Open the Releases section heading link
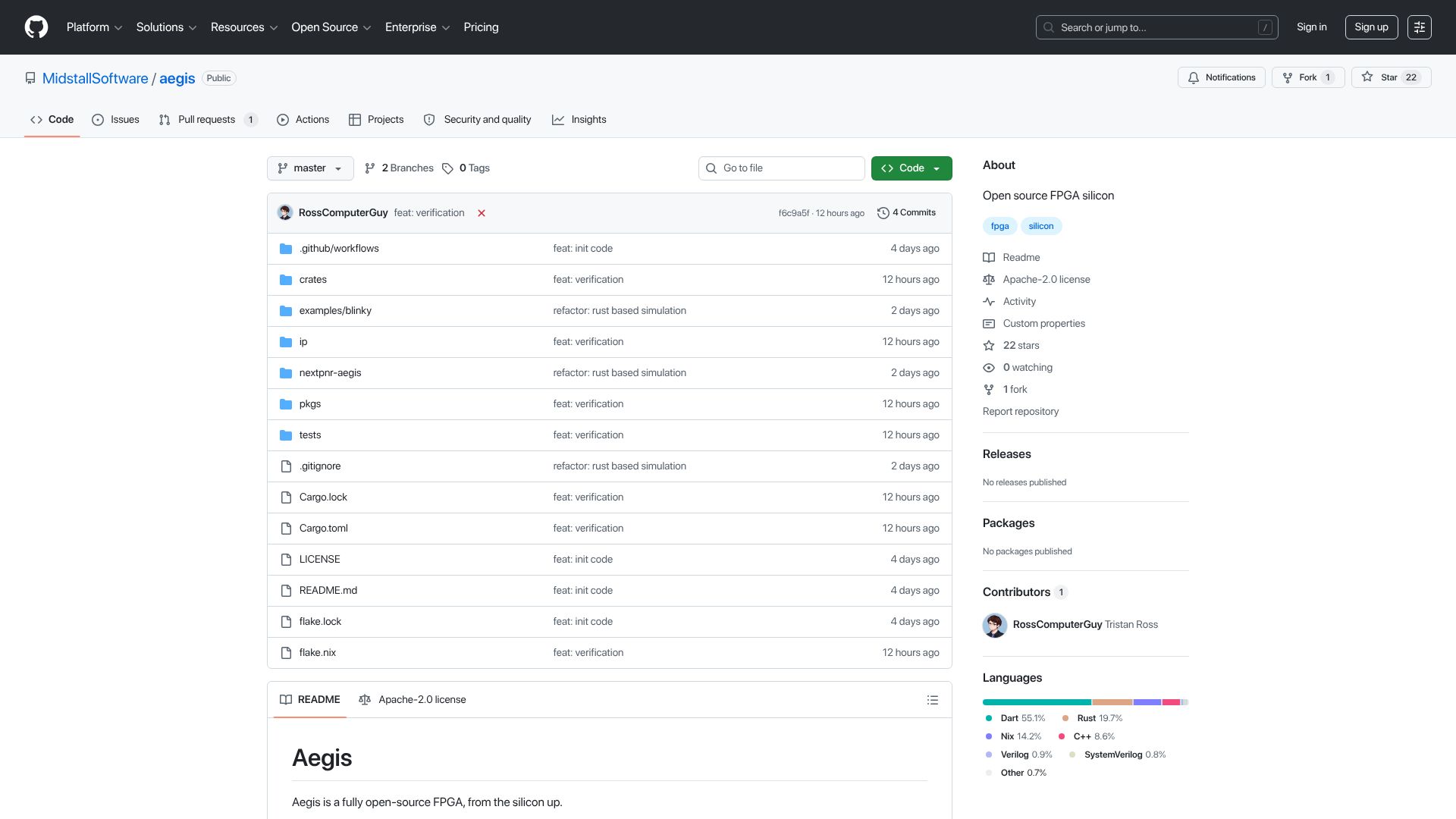Screen dimensions: 1456x819 (x=1006, y=454)
